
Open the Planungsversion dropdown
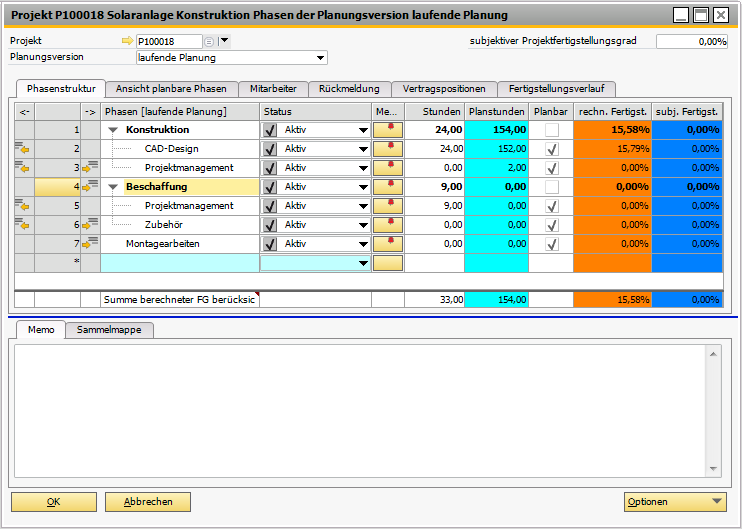(320, 58)
